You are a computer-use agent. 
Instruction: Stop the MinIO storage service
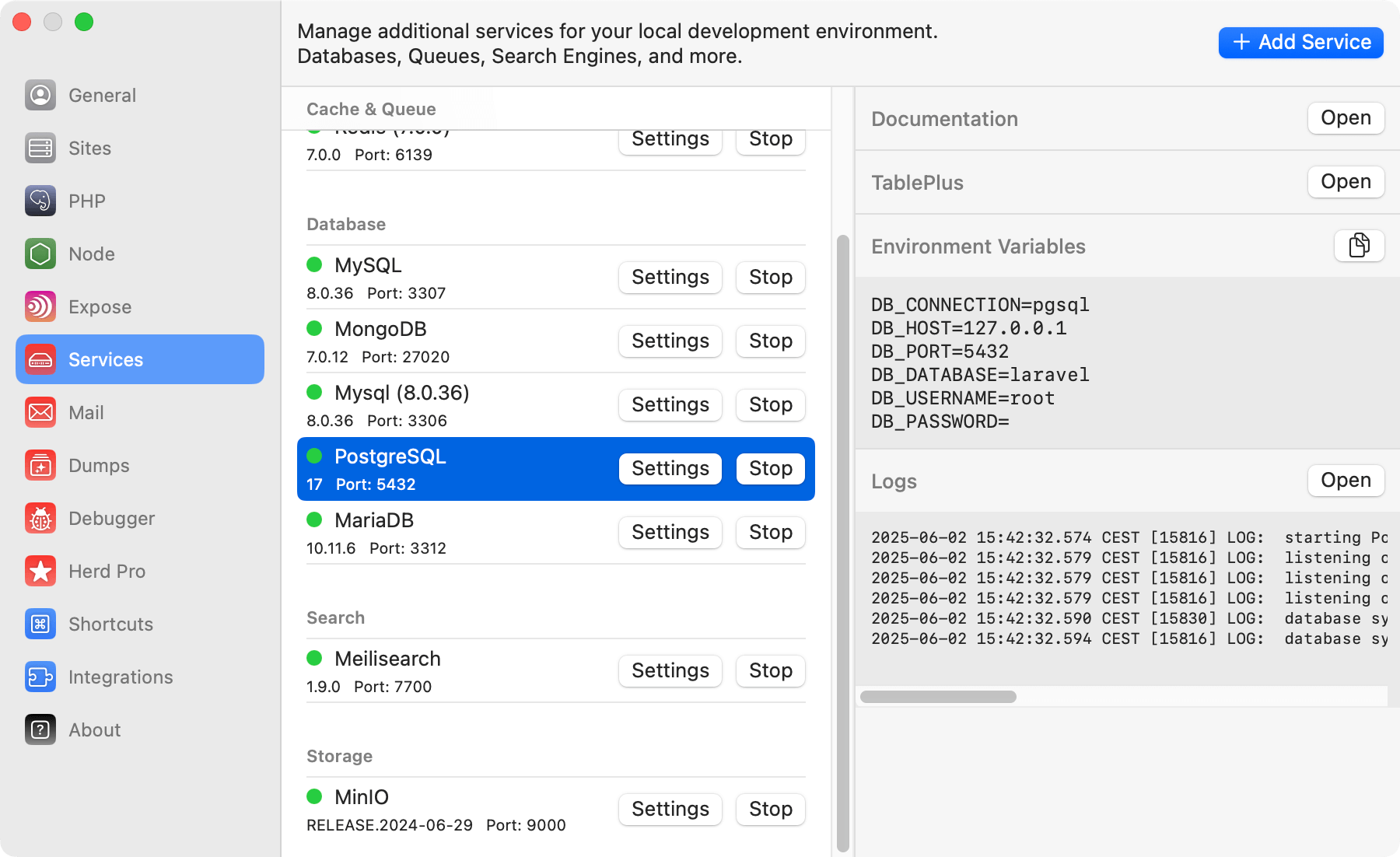[x=769, y=809]
